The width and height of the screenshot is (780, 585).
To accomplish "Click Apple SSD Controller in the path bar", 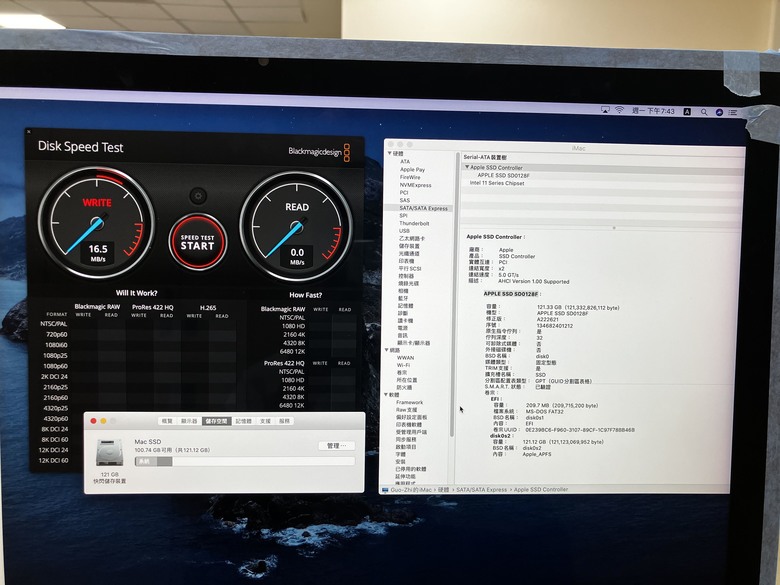I will click(541, 489).
